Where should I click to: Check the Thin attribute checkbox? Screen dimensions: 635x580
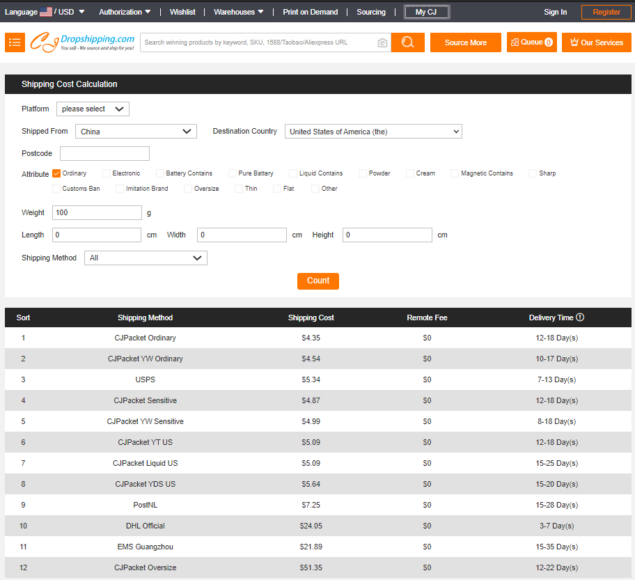pyautogui.click(x=239, y=188)
